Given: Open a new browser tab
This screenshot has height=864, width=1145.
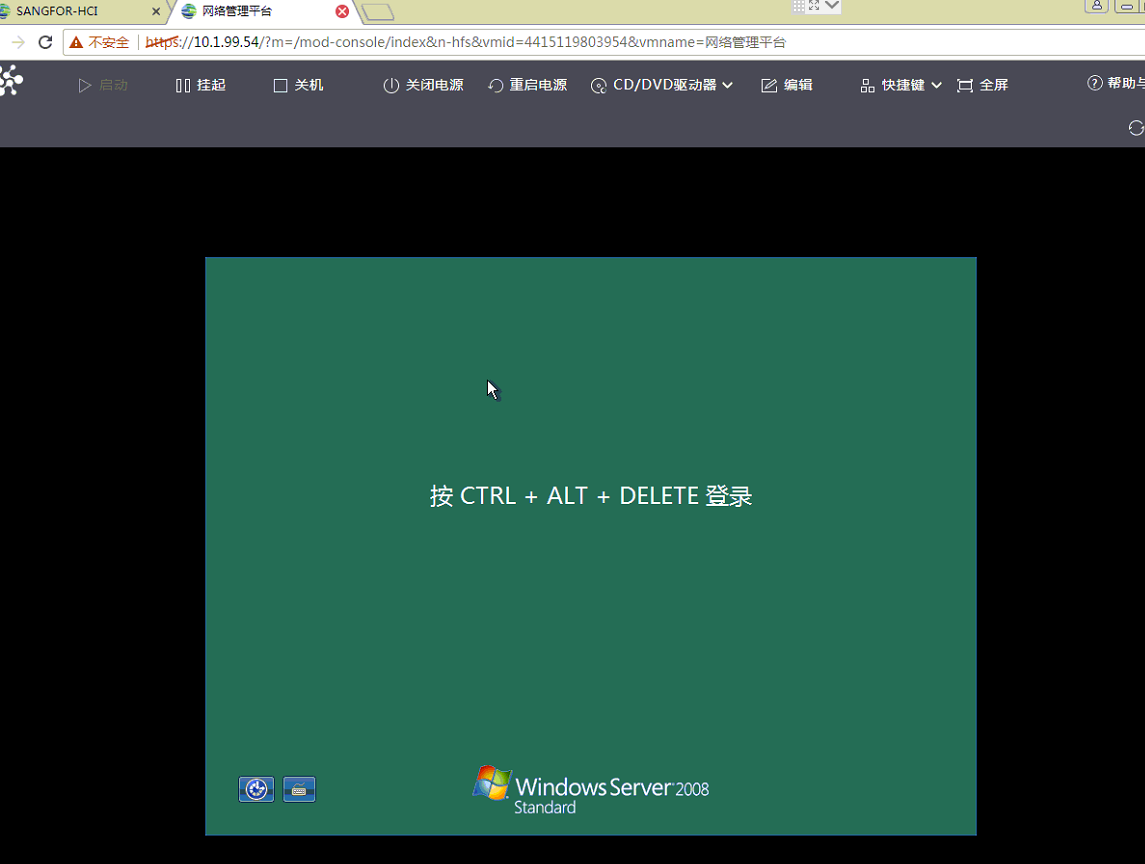Looking at the screenshot, I should click(x=378, y=12).
